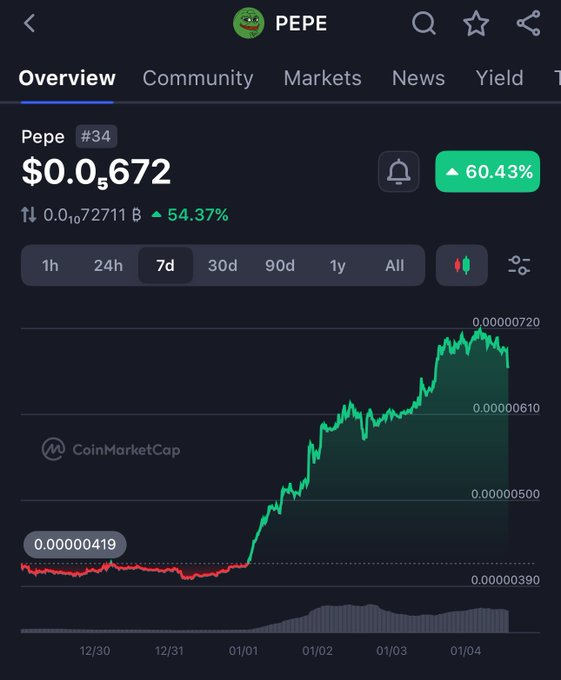Tap the 01/01 date label

(x=243, y=651)
